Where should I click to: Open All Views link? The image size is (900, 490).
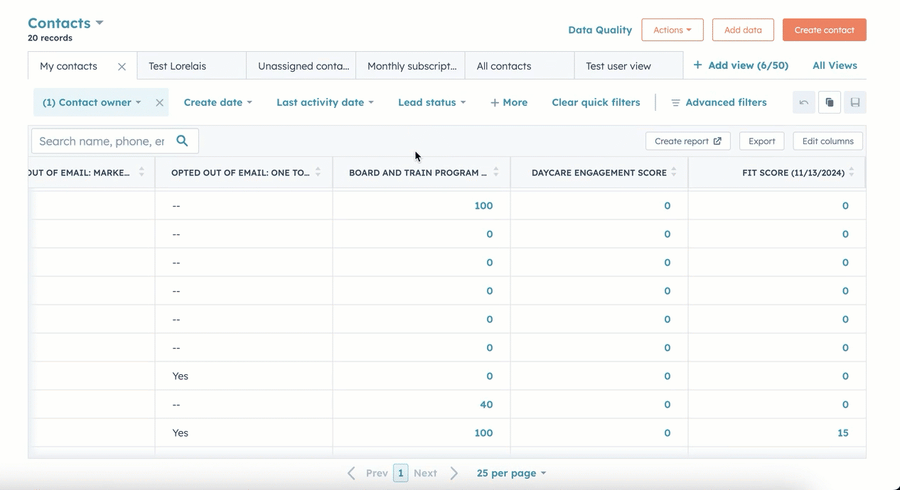pos(835,65)
